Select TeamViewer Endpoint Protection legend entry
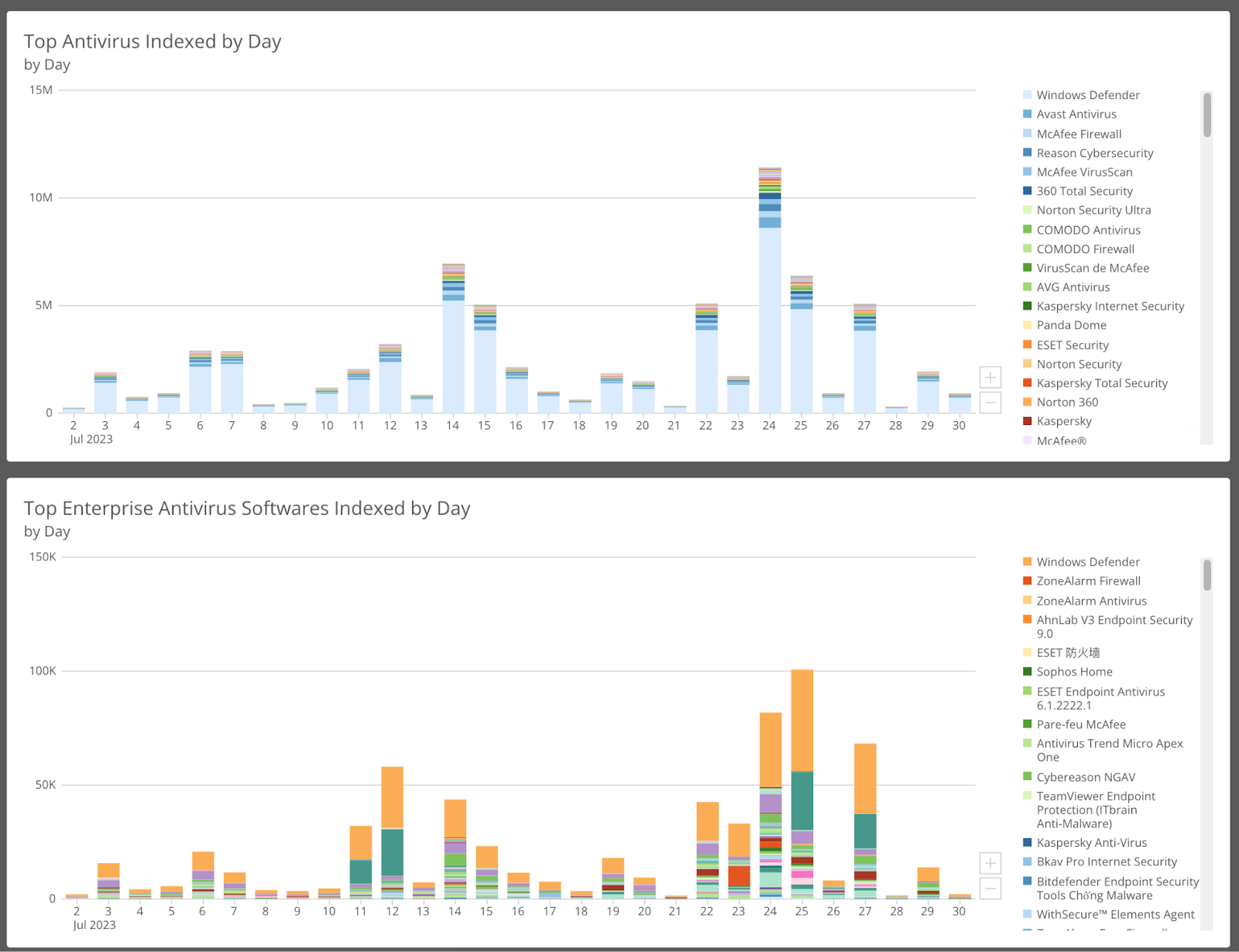 [1089, 810]
